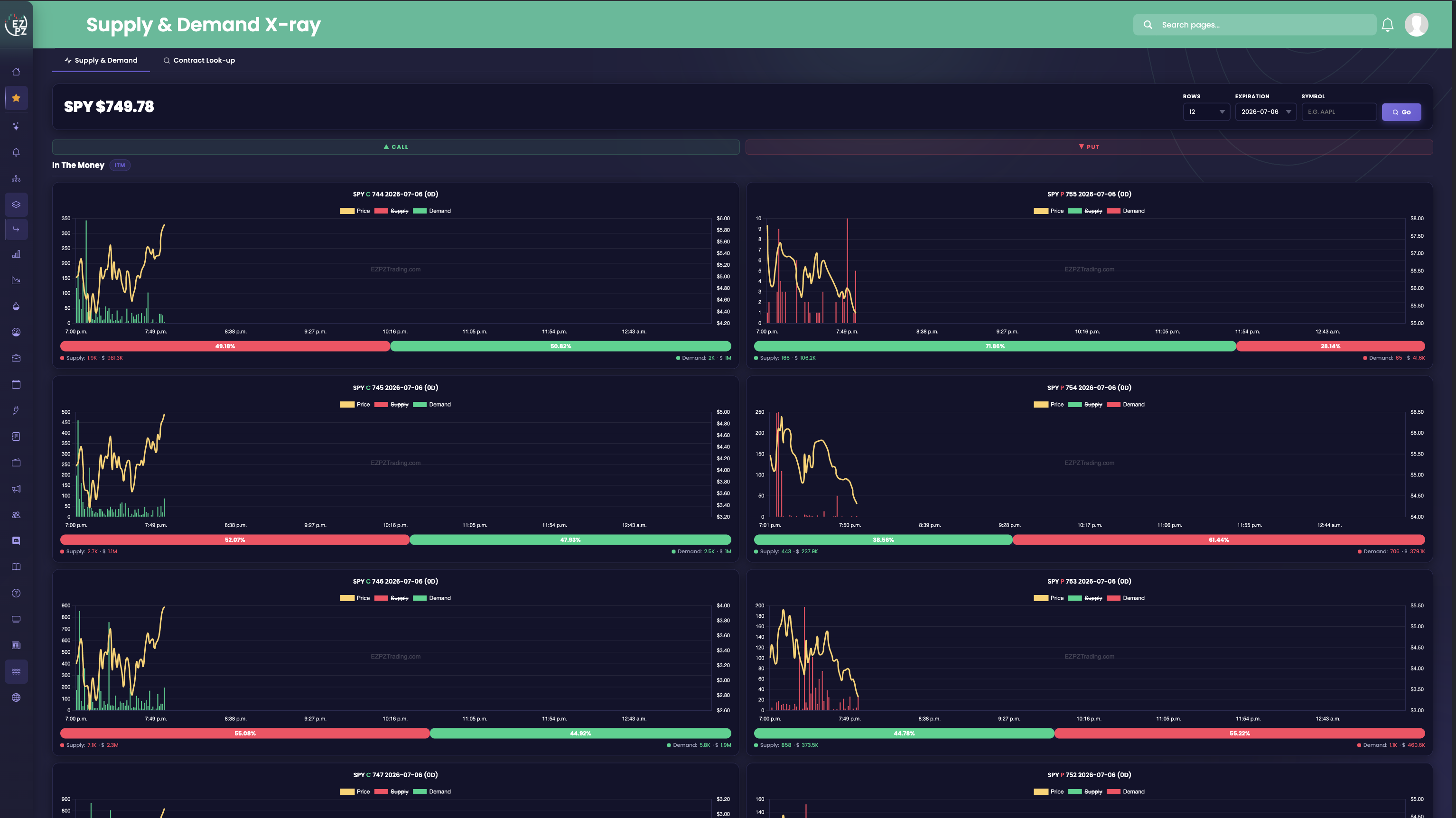The width and height of the screenshot is (1456, 818).
Task: Open the user profile avatar
Action: coord(1416,25)
